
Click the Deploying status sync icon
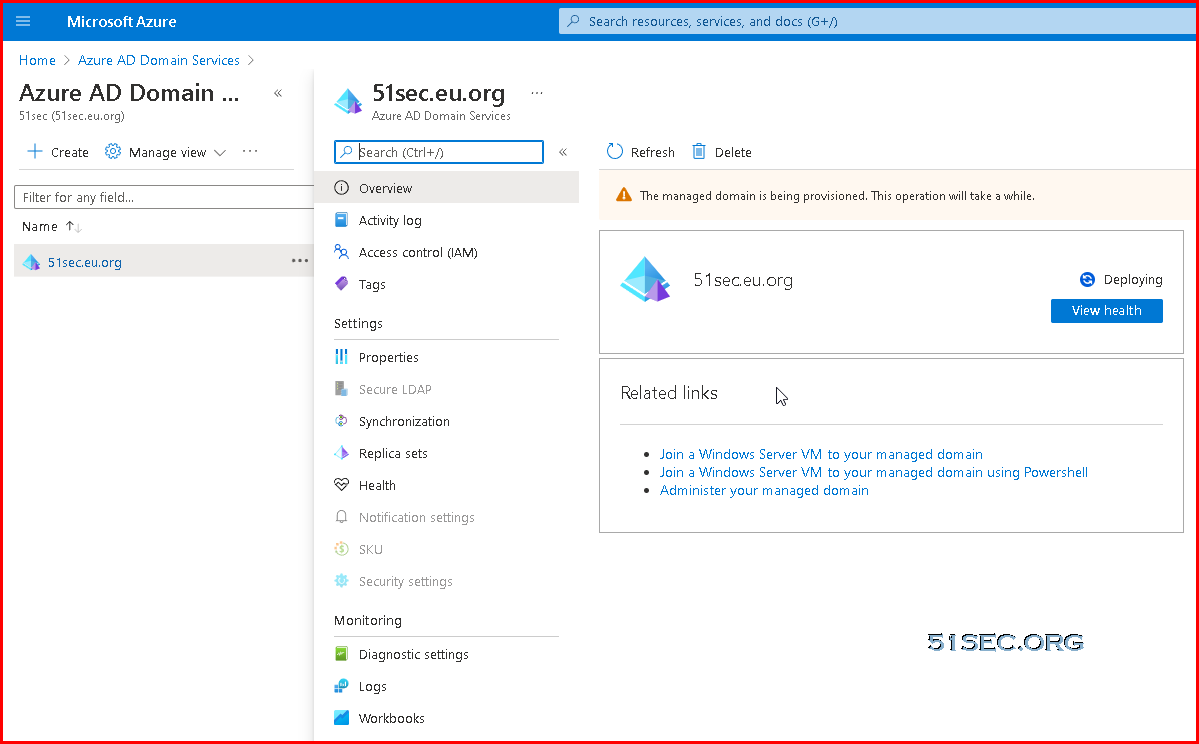pyautogui.click(x=1087, y=280)
